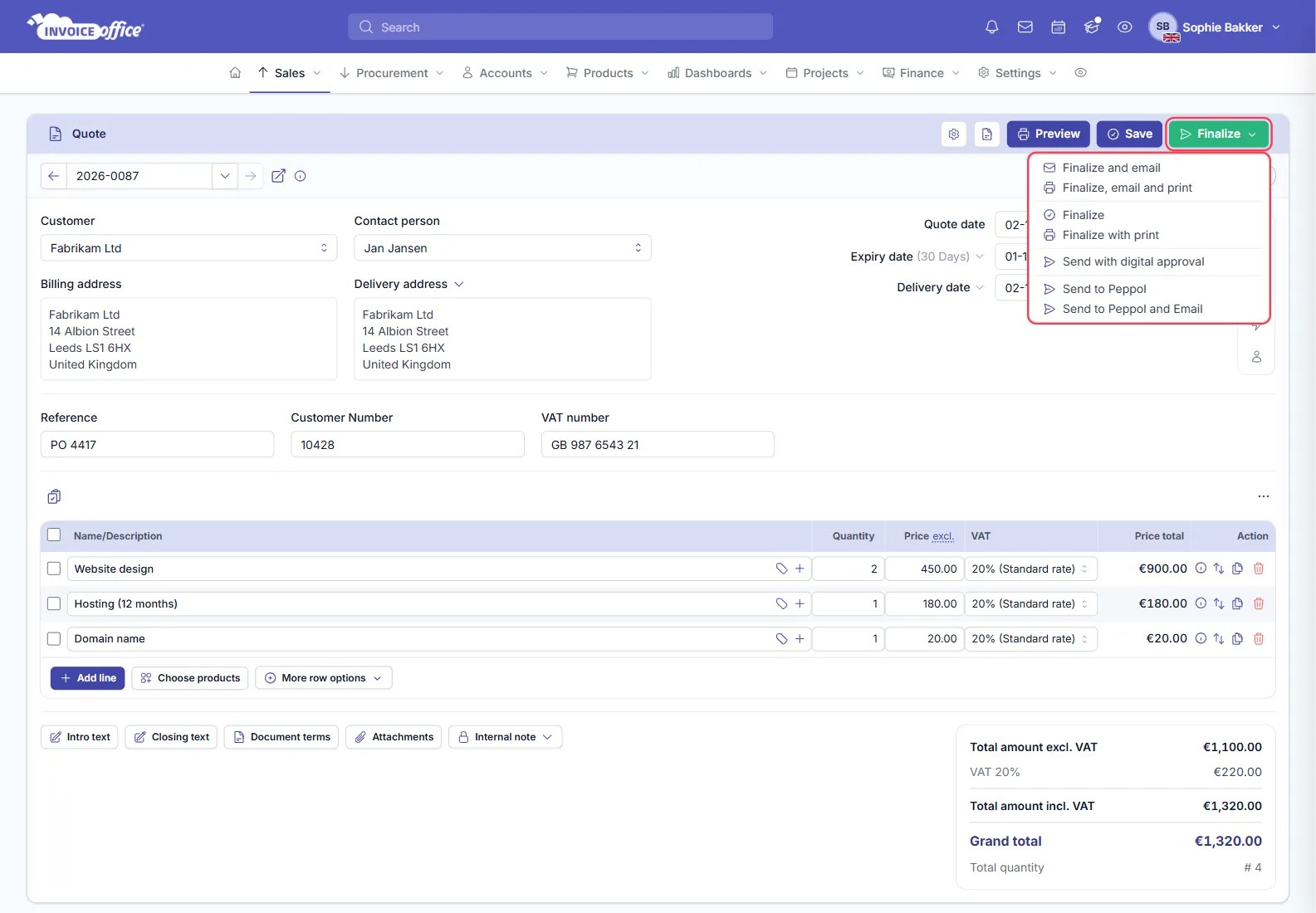
Task: Click quantity field of Website design
Action: click(848, 569)
